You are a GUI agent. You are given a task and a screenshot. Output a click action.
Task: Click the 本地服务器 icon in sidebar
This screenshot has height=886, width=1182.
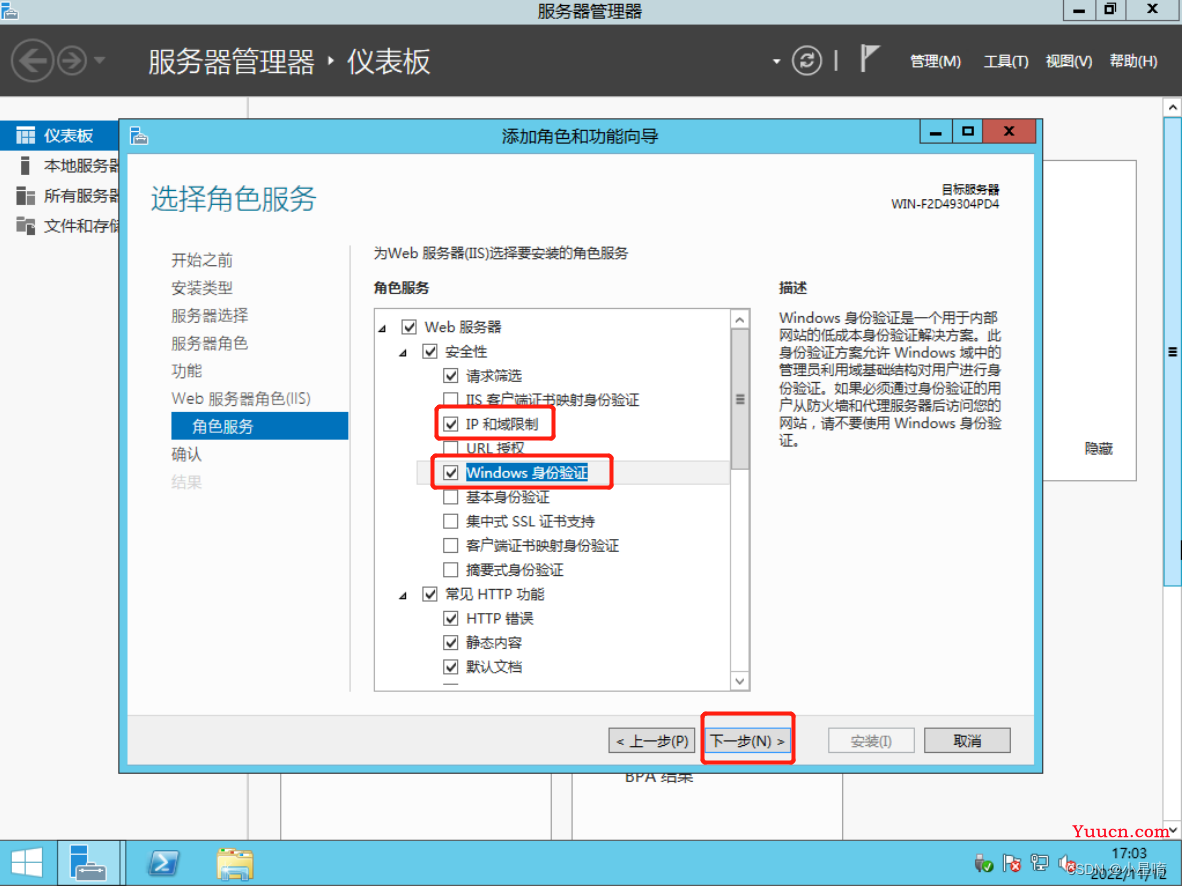click(26, 166)
